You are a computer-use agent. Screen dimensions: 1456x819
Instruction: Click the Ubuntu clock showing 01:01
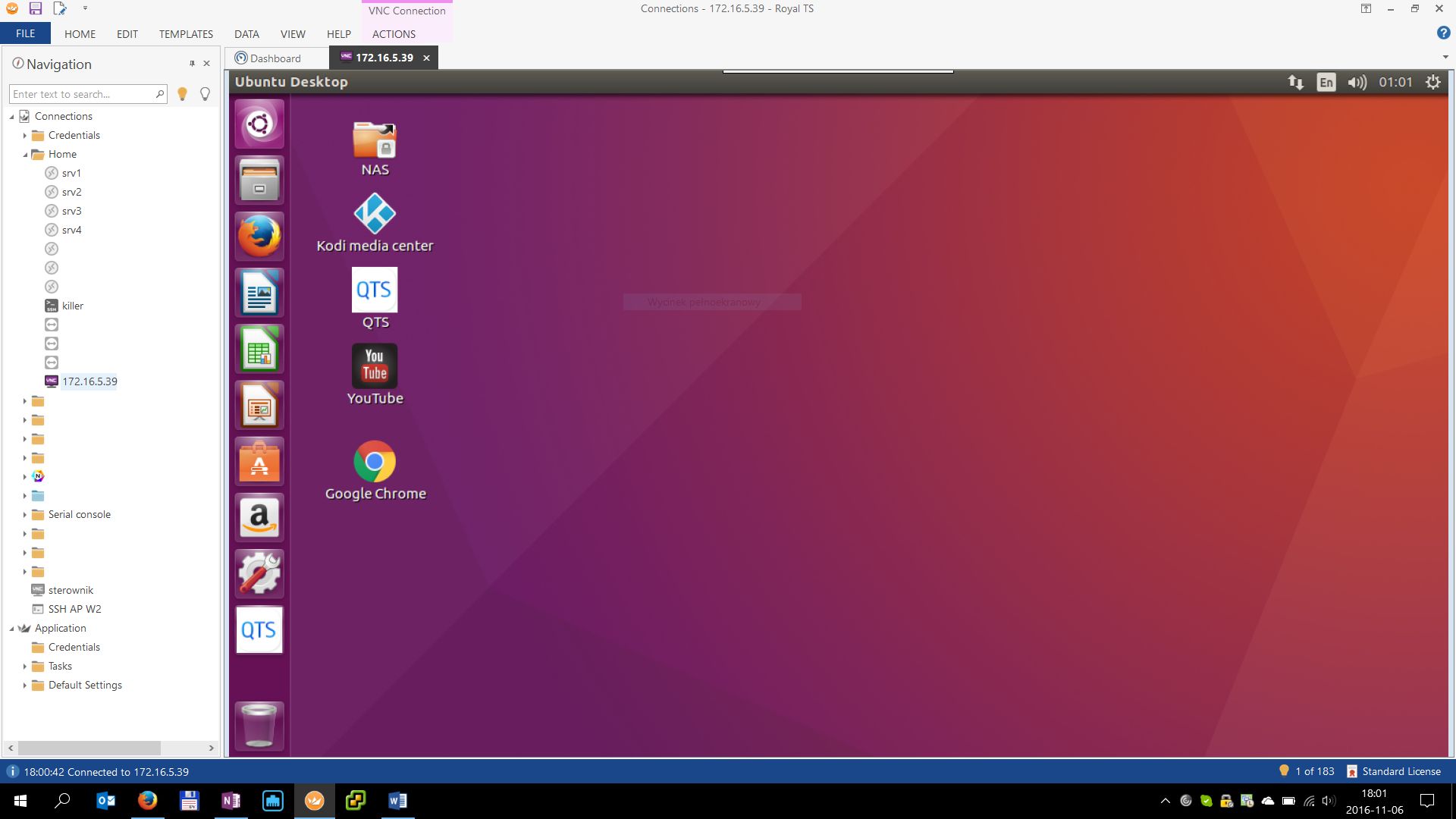tap(1395, 82)
